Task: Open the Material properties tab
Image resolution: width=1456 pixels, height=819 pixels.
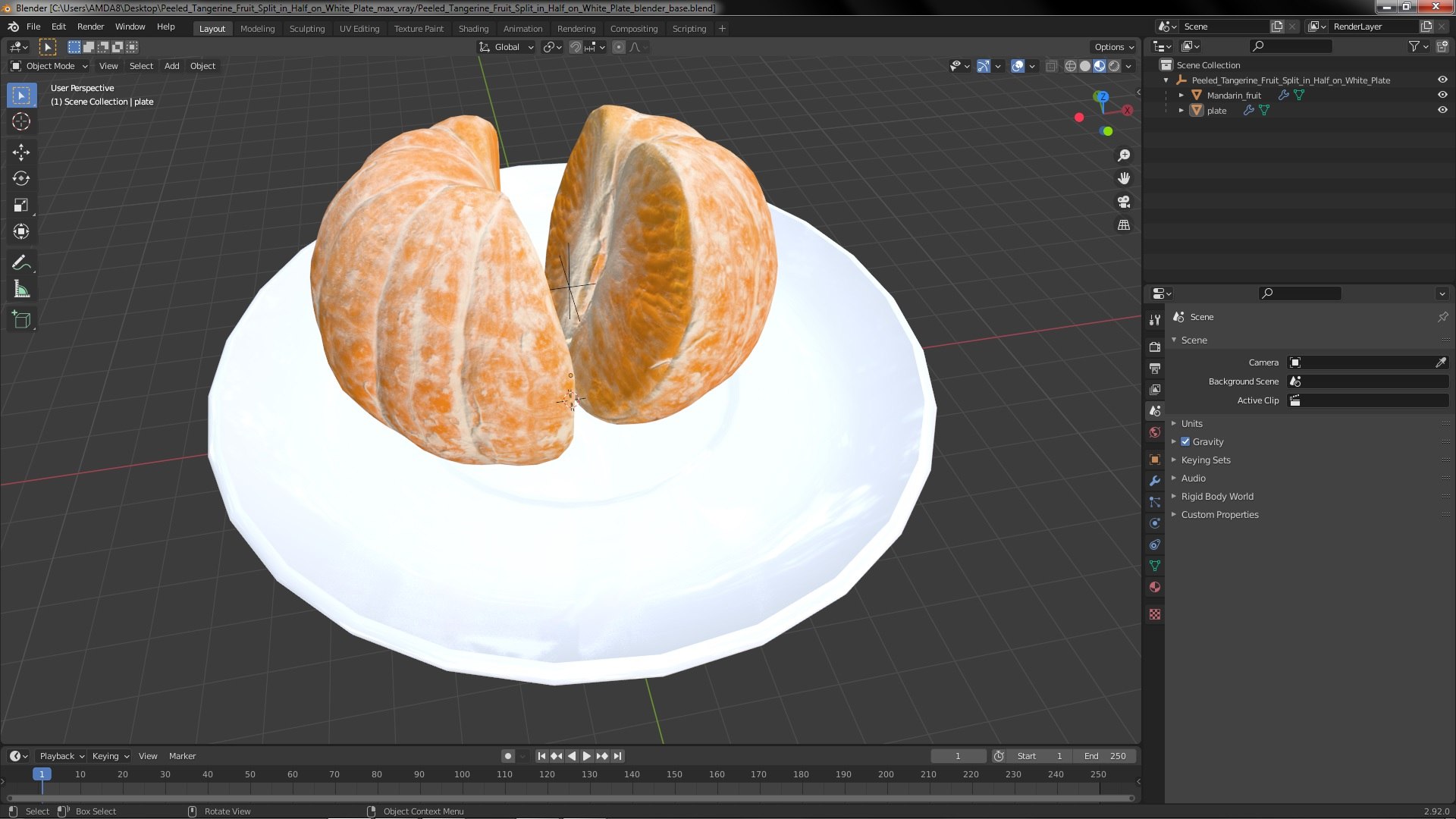Action: point(1155,587)
